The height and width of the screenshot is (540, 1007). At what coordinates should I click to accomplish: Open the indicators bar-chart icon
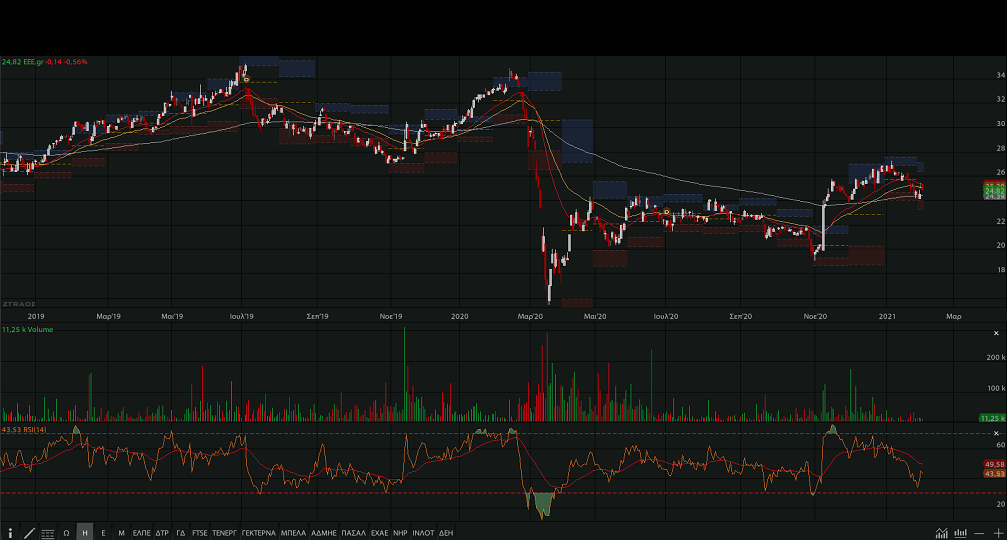tap(961, 533)
